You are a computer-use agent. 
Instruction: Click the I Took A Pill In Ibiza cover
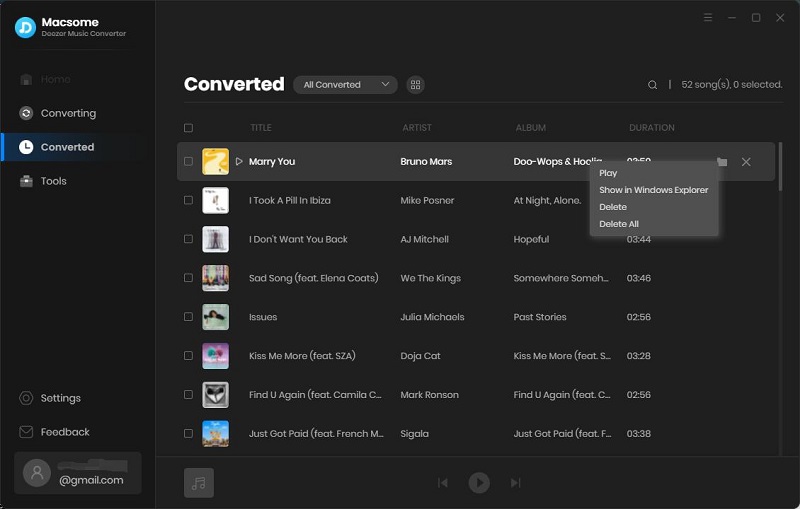coord(215,200)
